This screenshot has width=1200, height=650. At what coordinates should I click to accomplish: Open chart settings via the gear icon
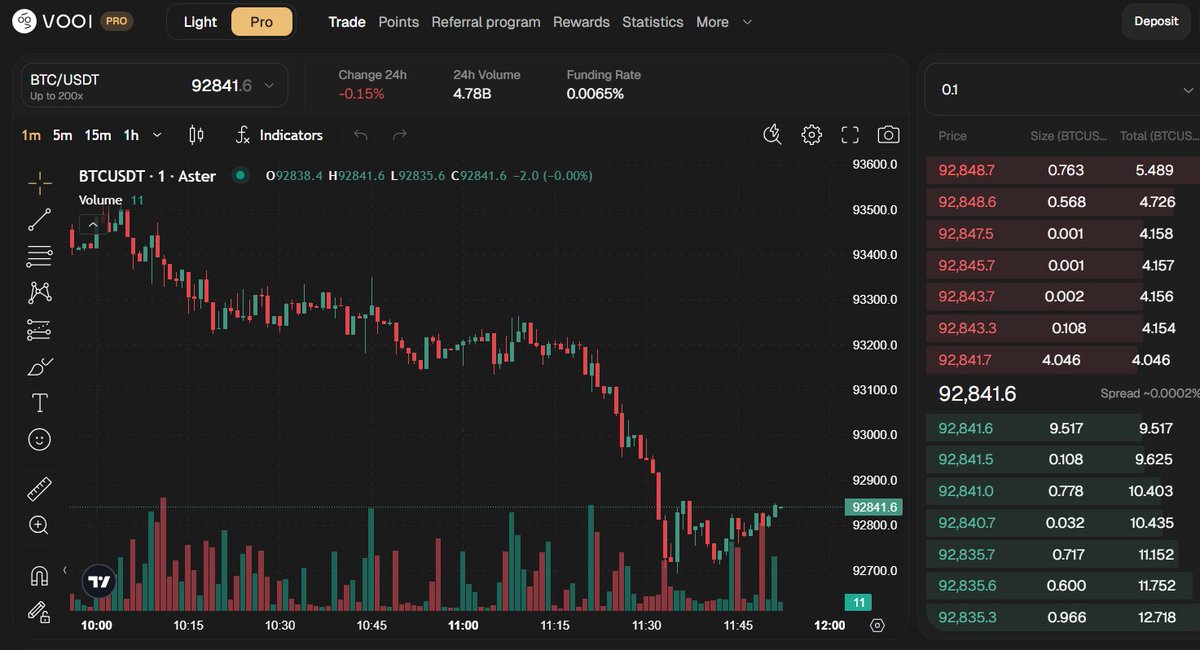(811, 134)
